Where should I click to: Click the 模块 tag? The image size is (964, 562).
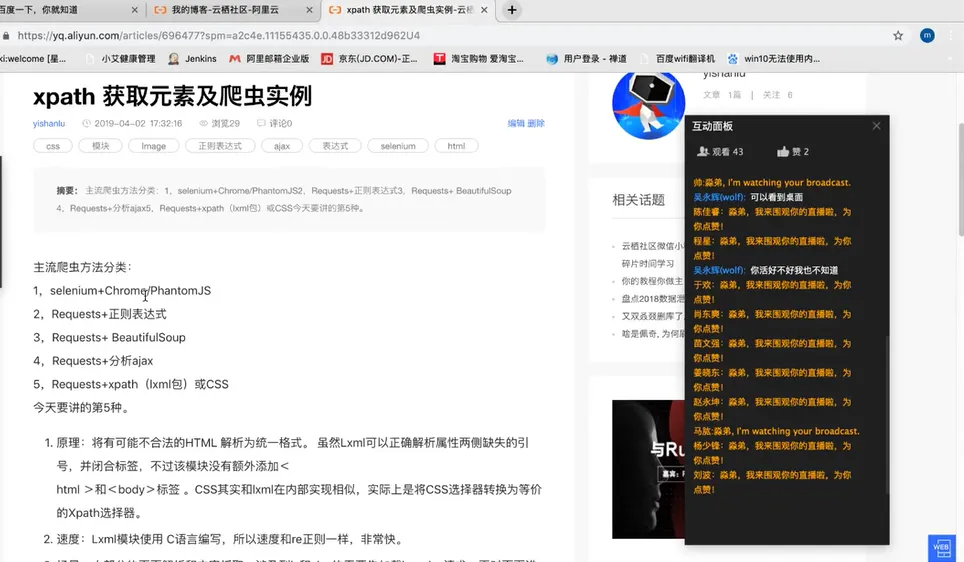(100, 146)
